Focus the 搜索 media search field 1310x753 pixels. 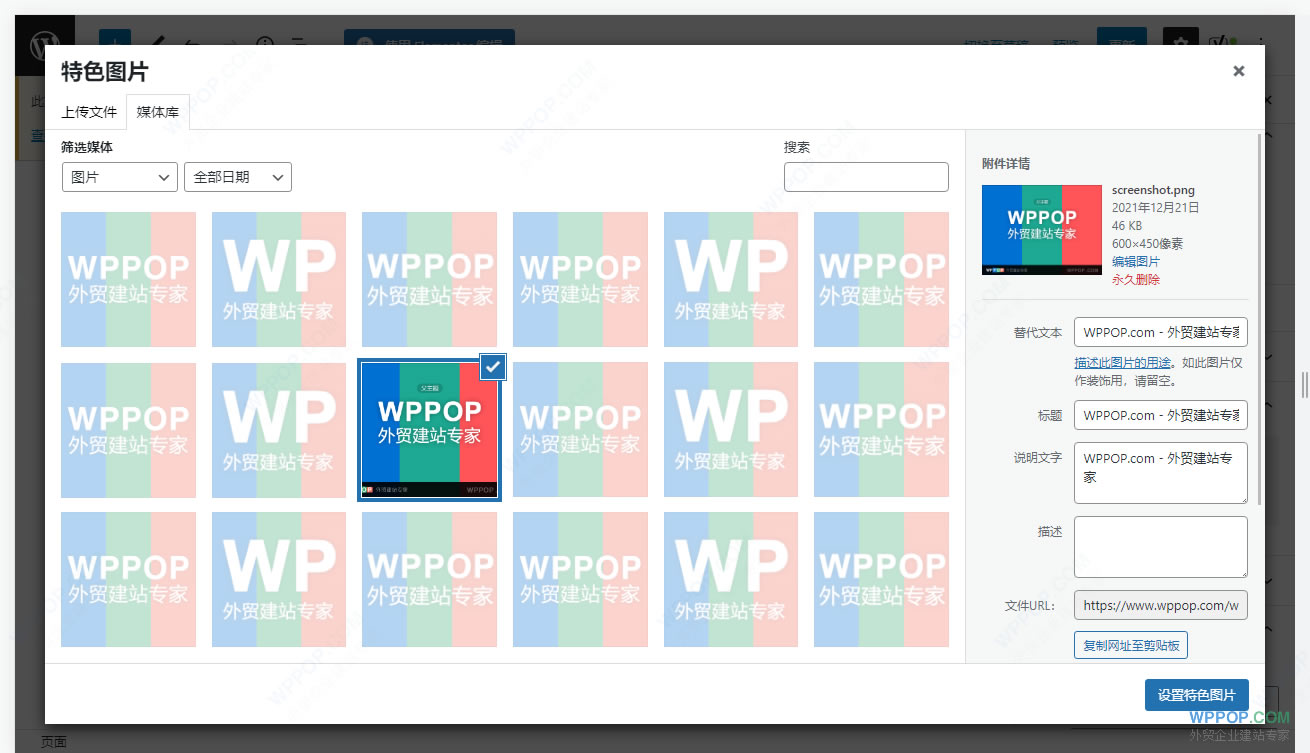coord(866,177)
